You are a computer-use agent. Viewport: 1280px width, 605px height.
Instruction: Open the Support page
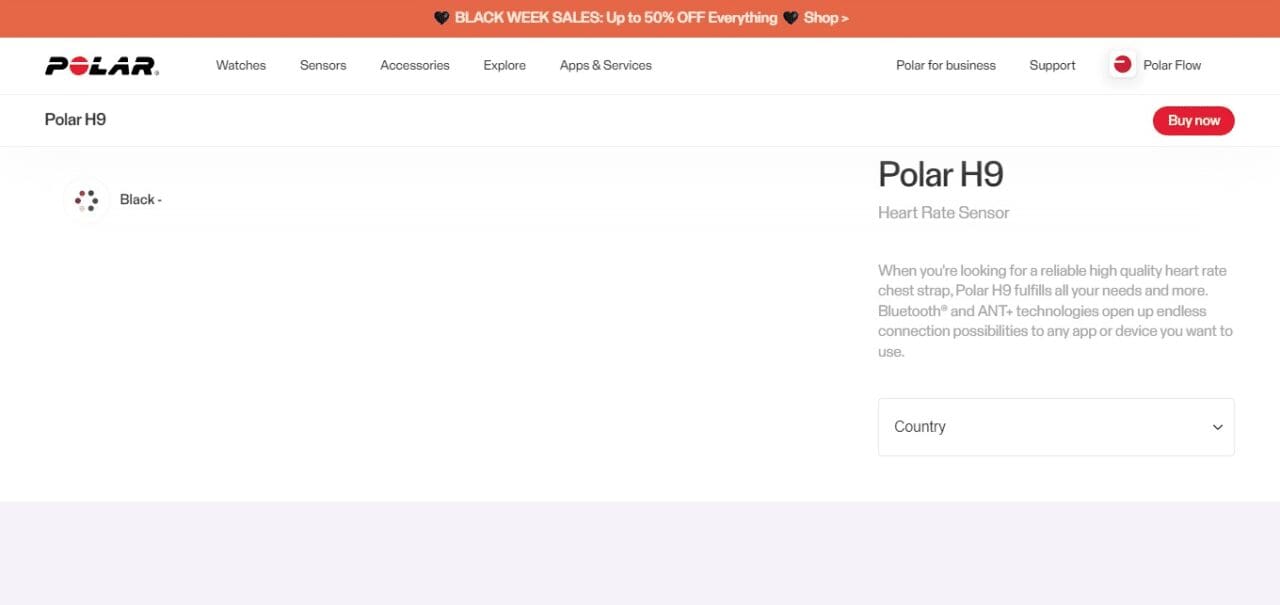[1053, 65]
